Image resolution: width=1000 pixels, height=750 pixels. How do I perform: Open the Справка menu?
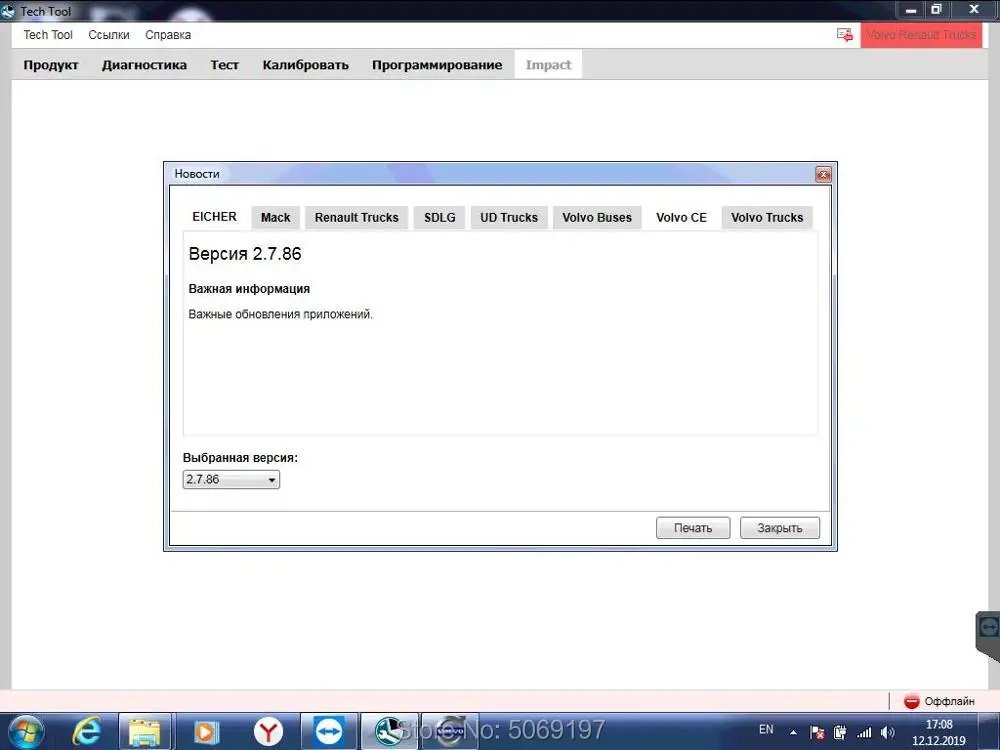(x=168, y=35)
